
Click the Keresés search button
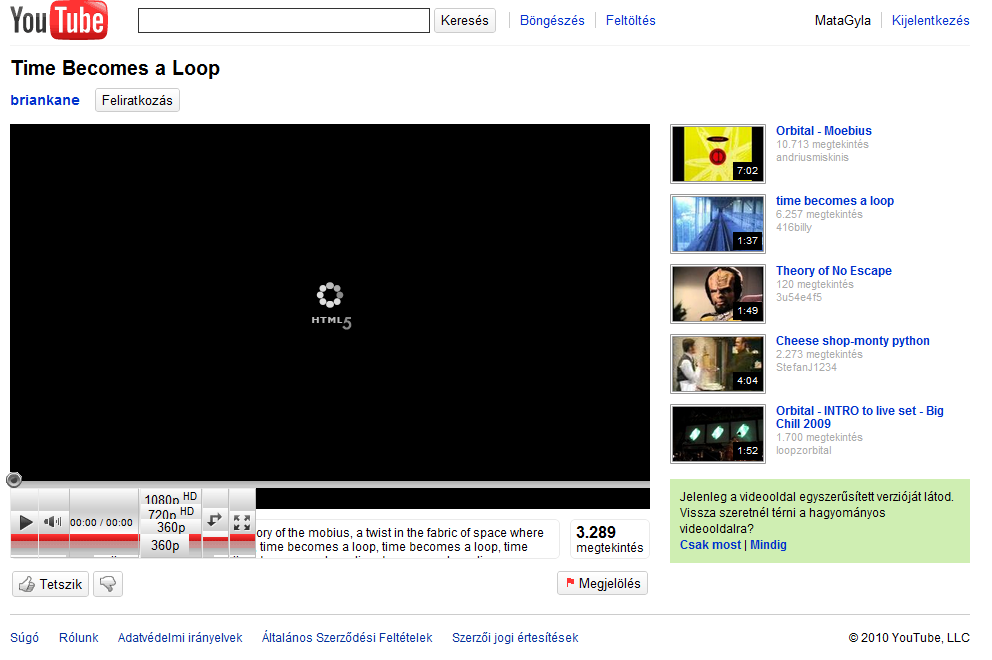click(464, 21)
